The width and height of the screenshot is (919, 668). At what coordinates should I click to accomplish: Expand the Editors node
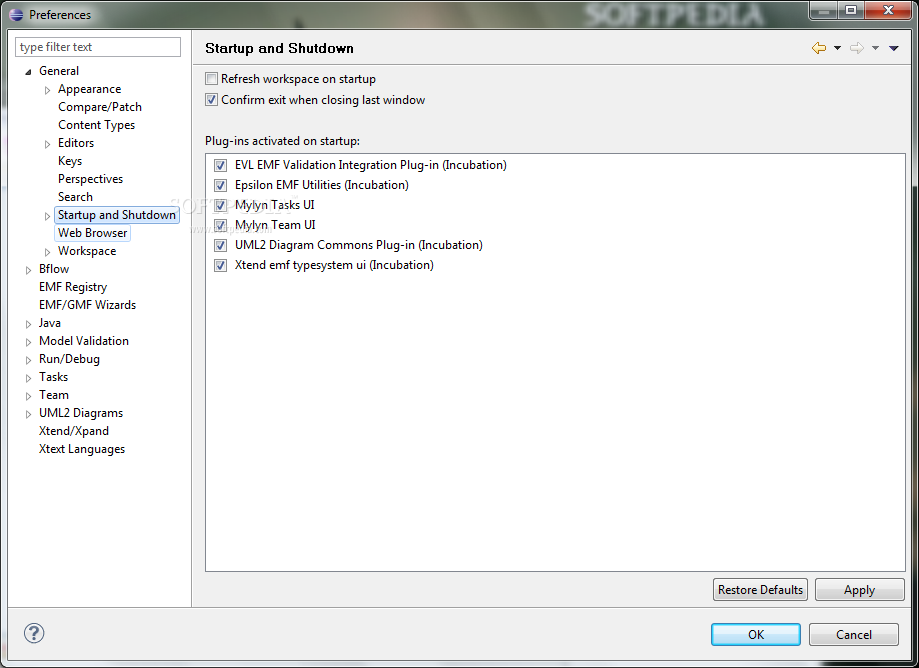click(47, 144)
